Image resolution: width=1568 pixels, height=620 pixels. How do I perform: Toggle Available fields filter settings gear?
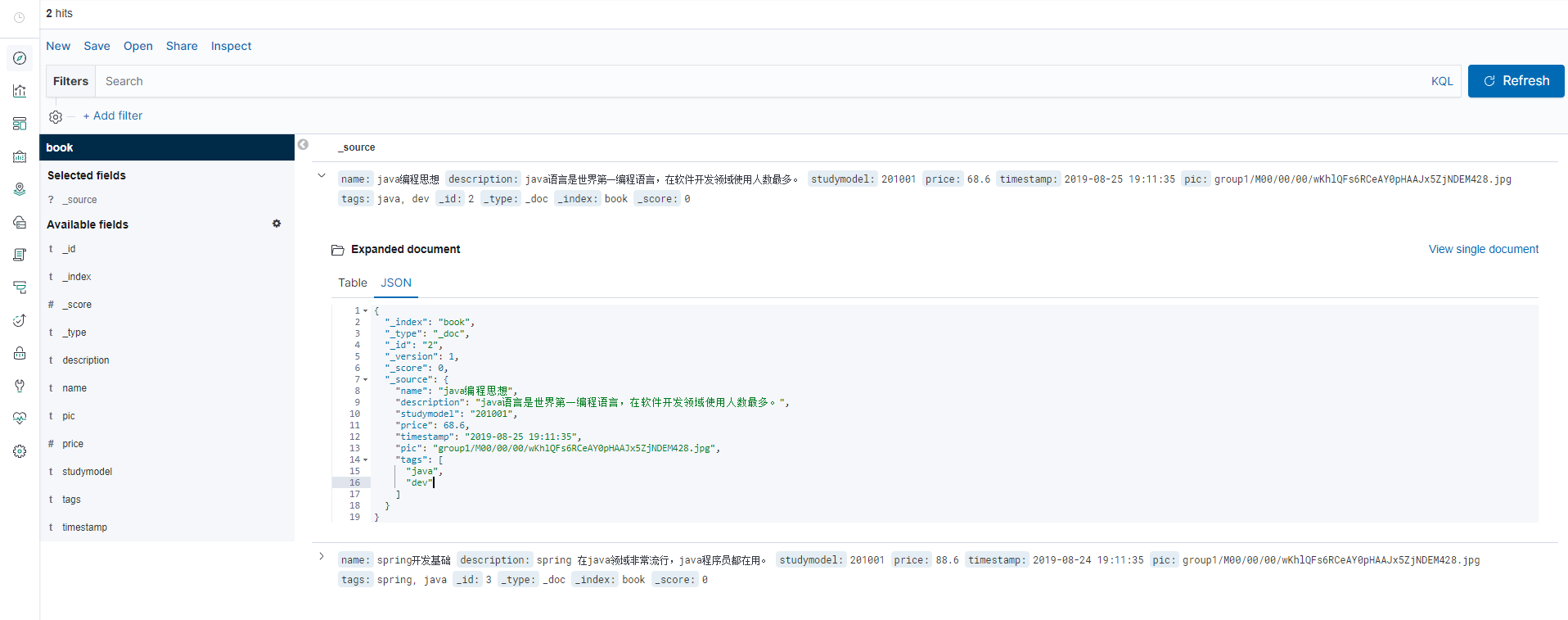(277, 224)
